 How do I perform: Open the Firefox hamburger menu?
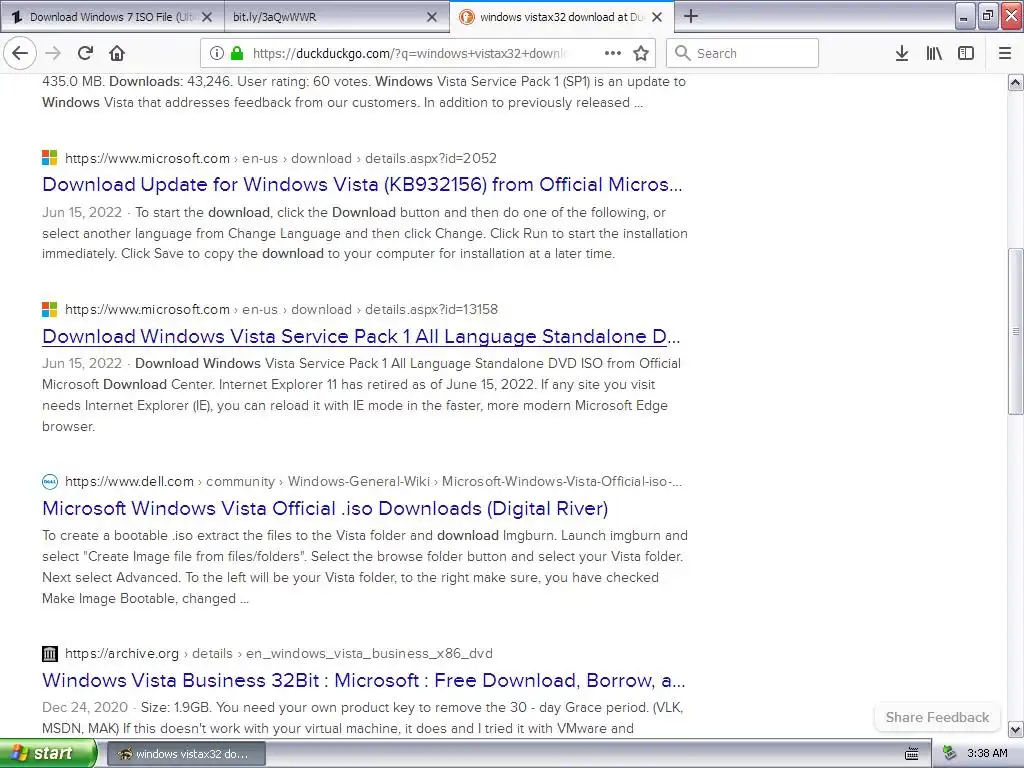[x=1005, y=54]
